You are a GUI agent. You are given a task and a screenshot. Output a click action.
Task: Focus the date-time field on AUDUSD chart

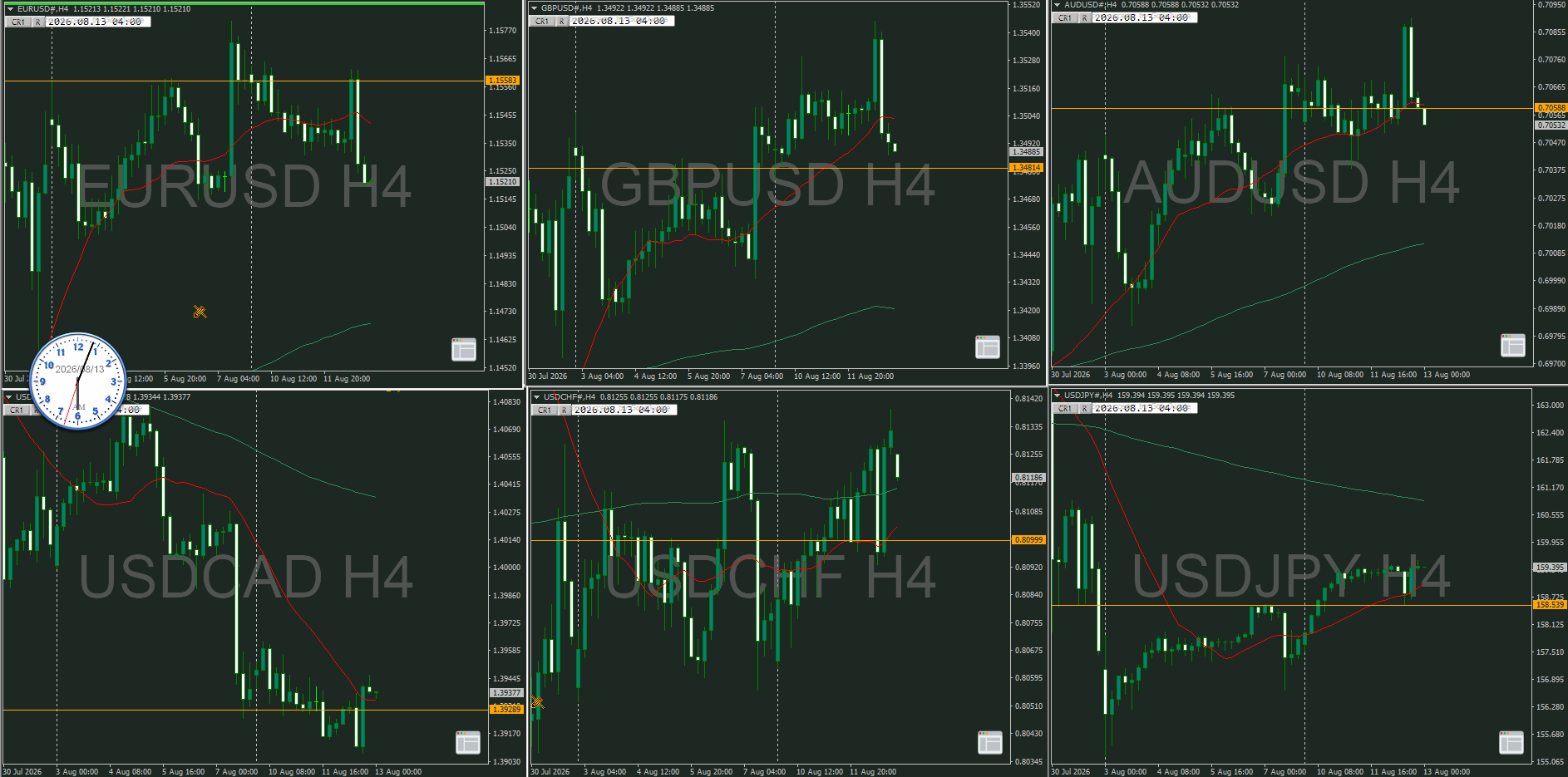coord(1145,18)
